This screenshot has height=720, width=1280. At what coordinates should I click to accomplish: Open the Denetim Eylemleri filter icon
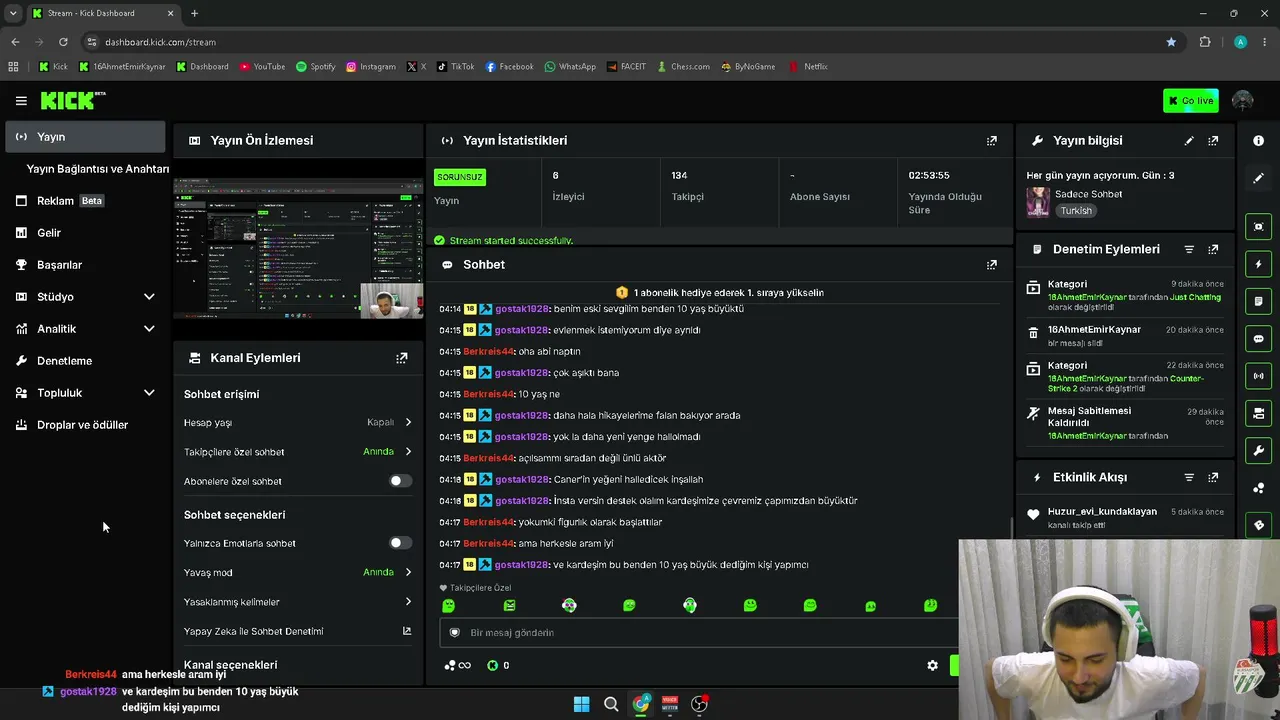click(1189, 249)
